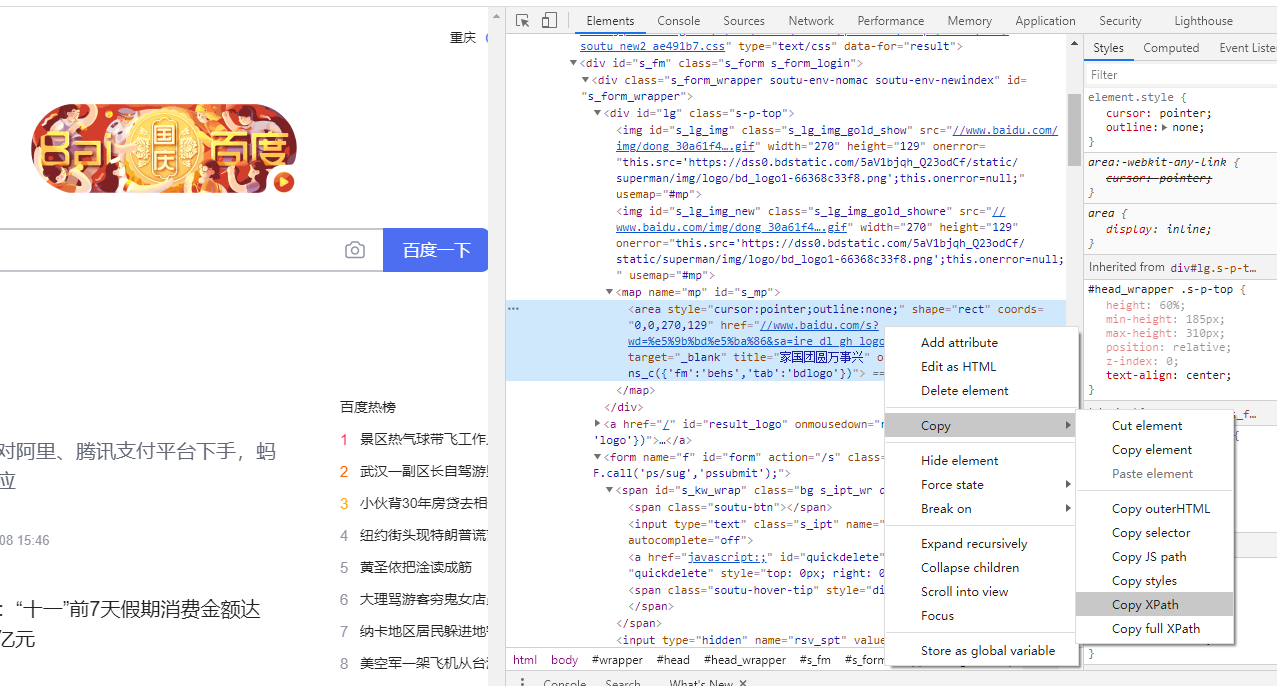Collapse the s_form_wrapper div node

coord(585,80)
